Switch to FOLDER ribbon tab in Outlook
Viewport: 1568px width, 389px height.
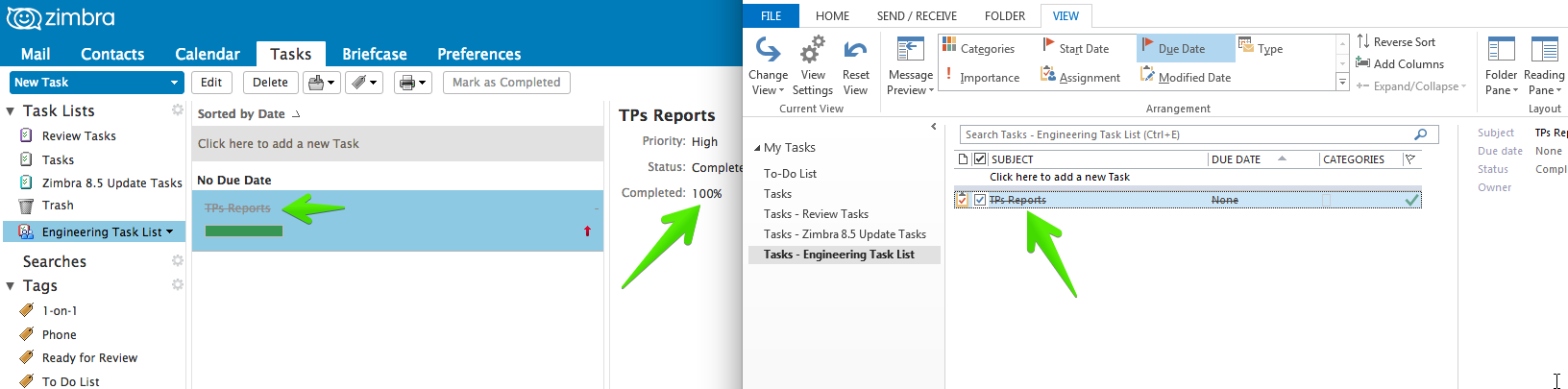(1005, 15)
